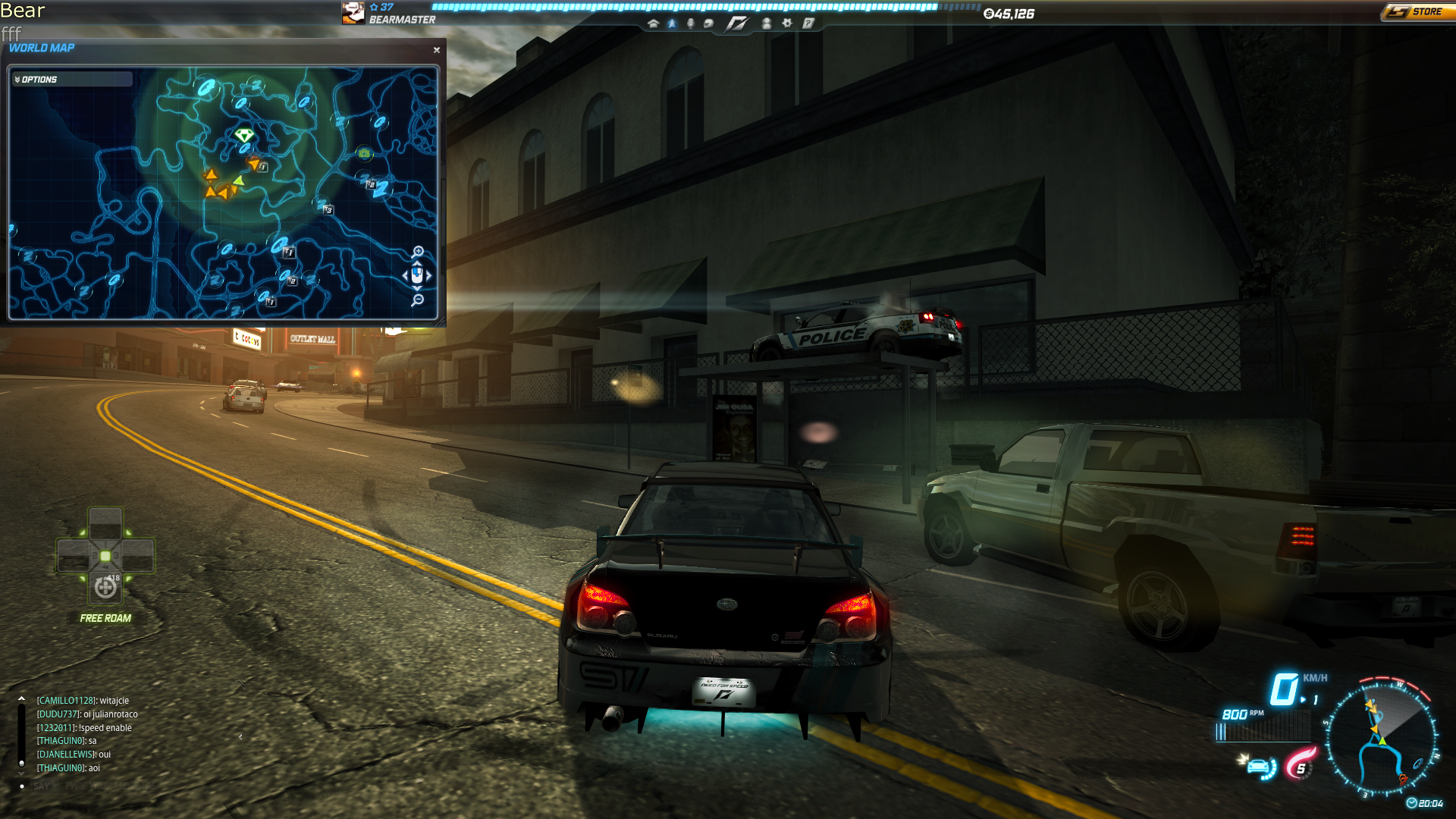Click the BEARMASTER driver name
This screenshot has width=1456, height=819.
coord(403,20)
